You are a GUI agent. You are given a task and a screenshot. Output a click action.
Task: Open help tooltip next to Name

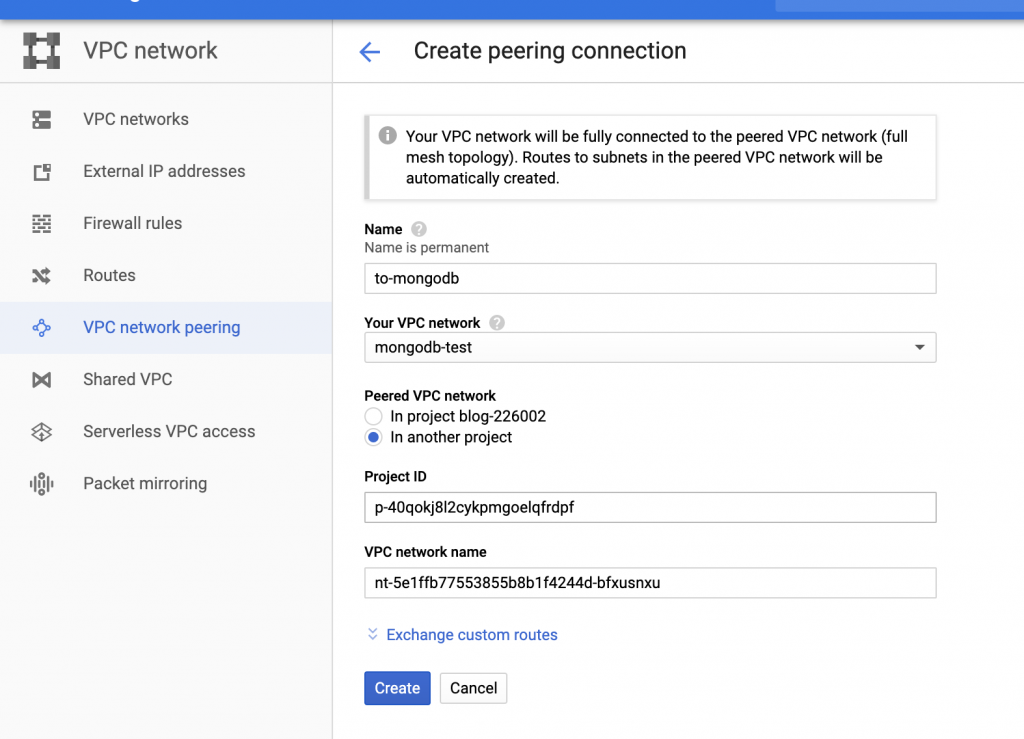pos(419,229)
